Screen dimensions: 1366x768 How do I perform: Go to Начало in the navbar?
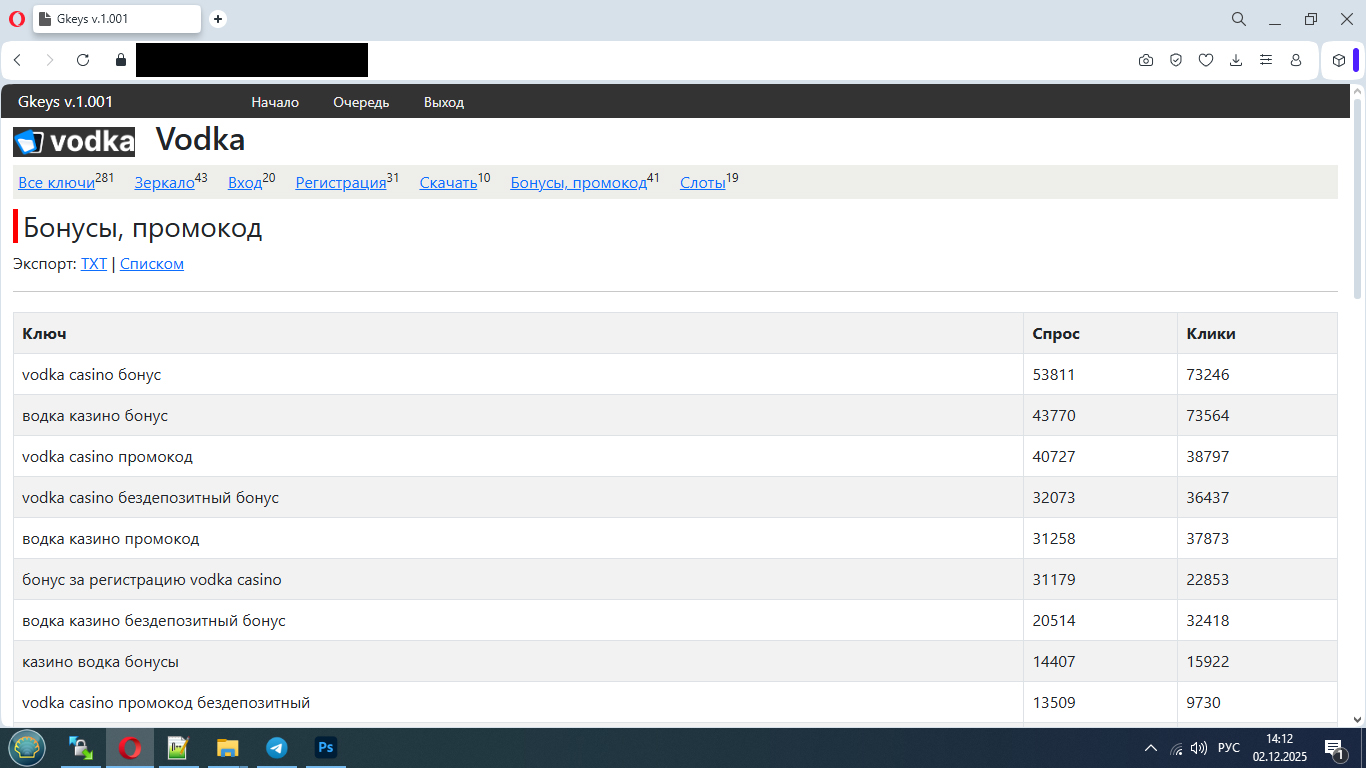275,102
